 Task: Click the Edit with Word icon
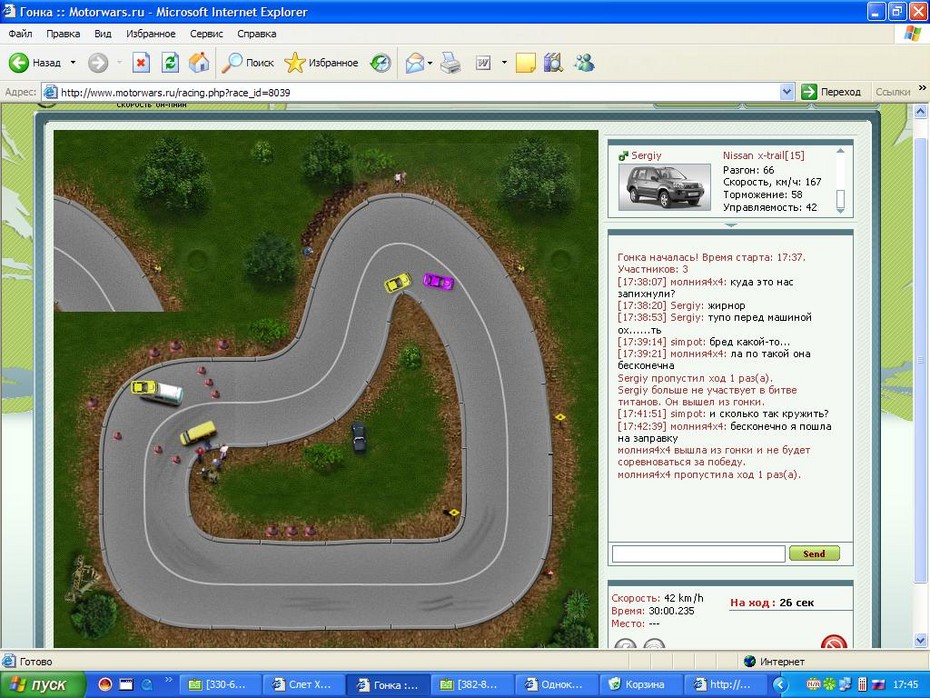pos(483,62)
